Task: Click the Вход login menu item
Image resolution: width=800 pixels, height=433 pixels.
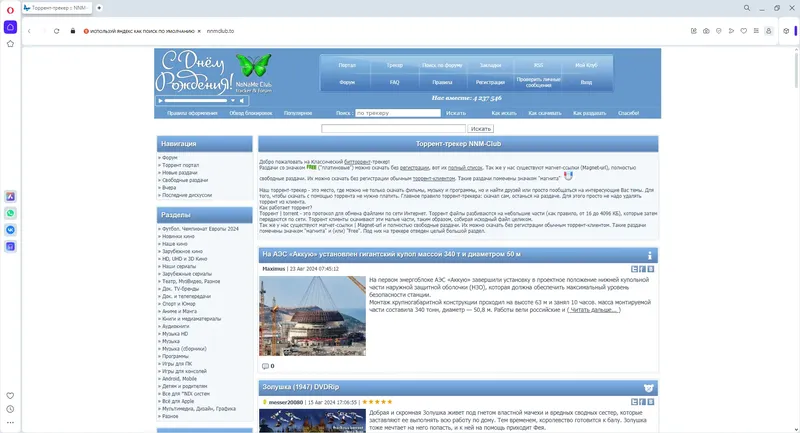Action: pos(586,82)
